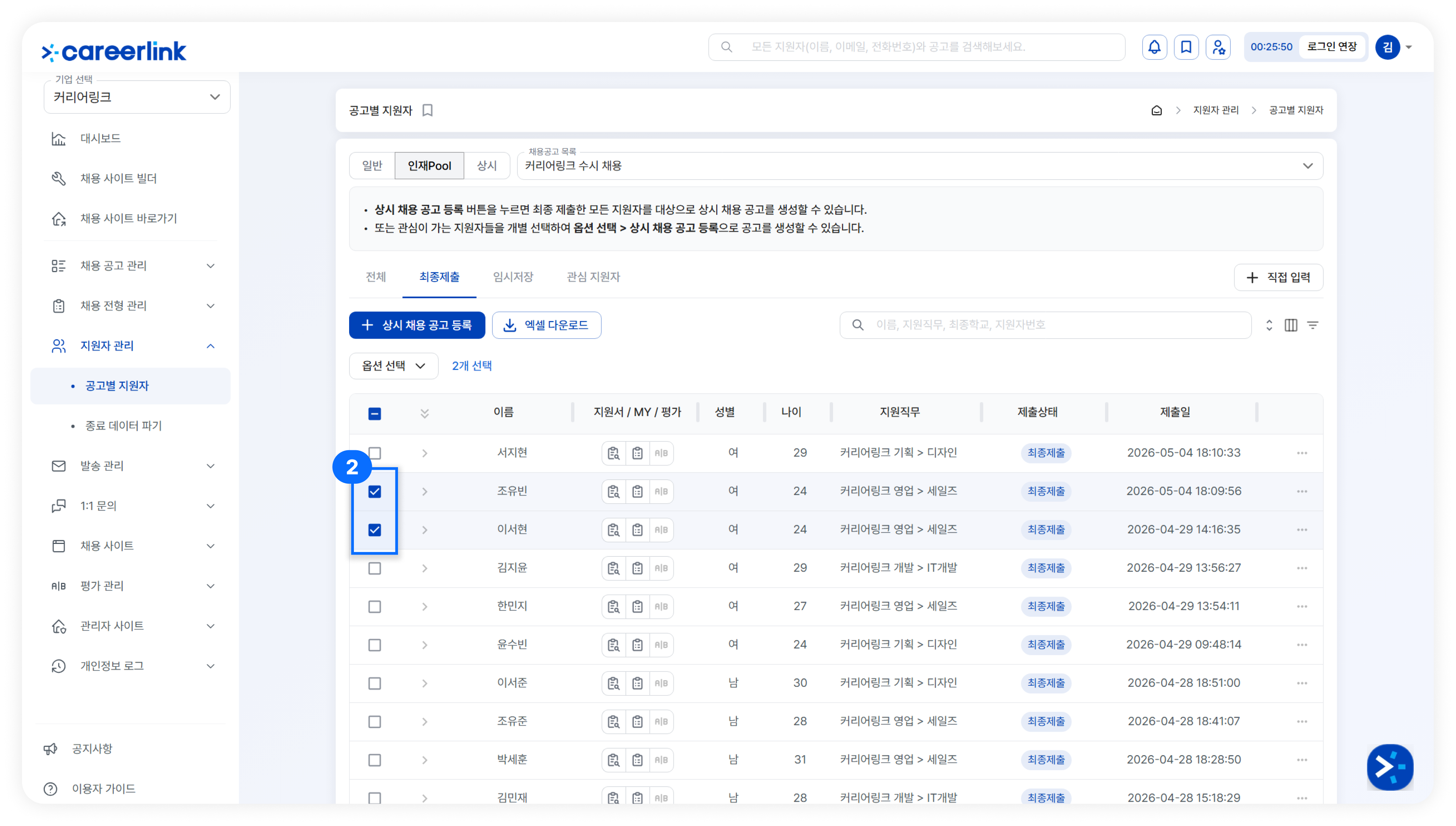Click the applicant name search field

(x=1046, y=325)
